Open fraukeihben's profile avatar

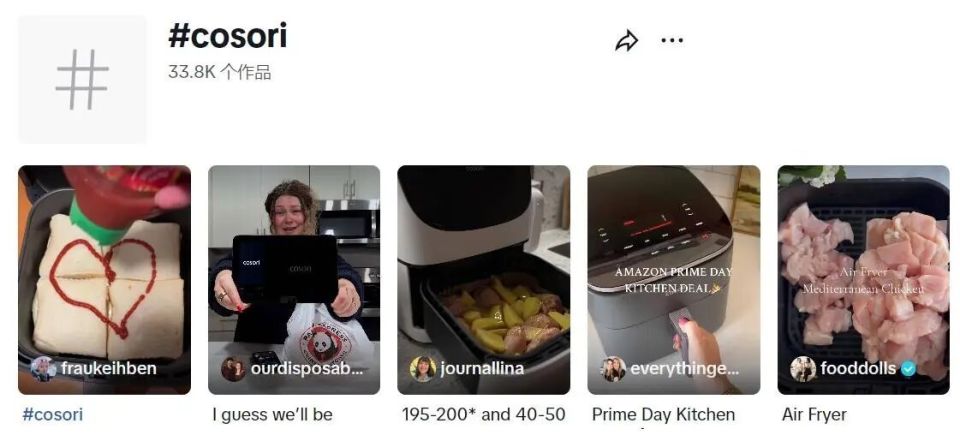click(43, 369)
